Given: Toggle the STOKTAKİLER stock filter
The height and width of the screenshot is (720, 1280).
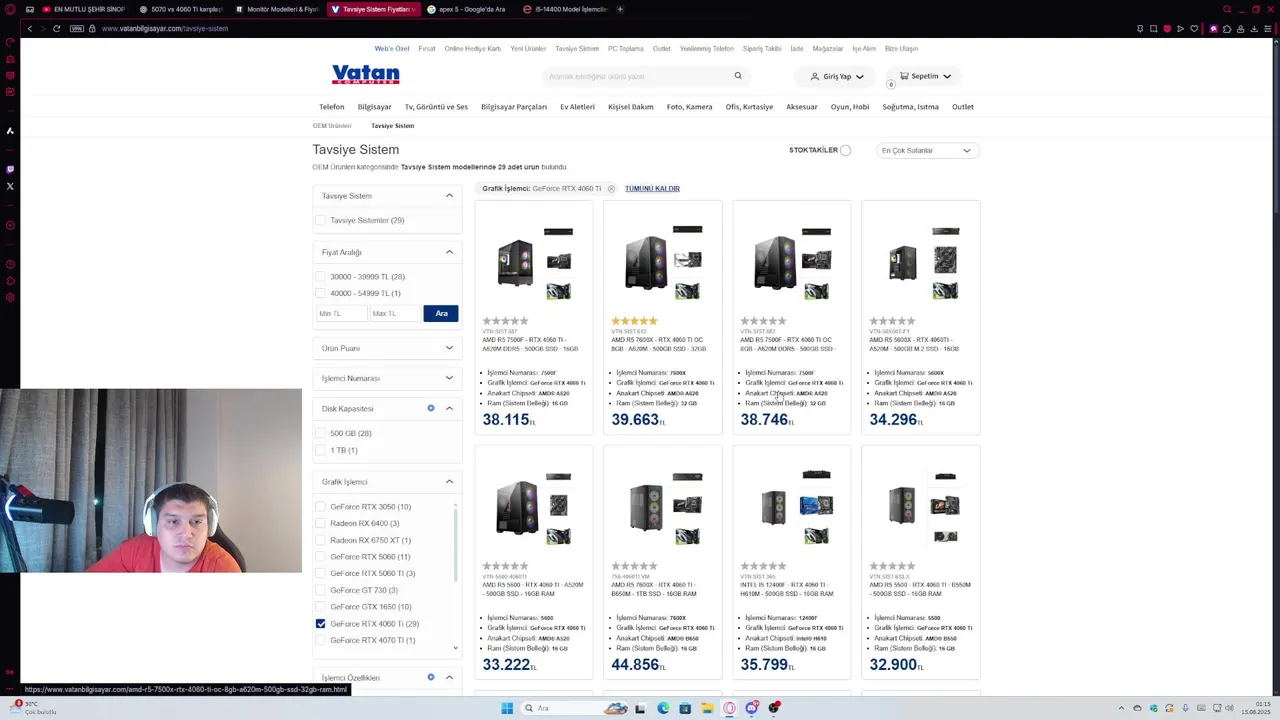Looking at the screenshot, I should (x=845, y=150).
